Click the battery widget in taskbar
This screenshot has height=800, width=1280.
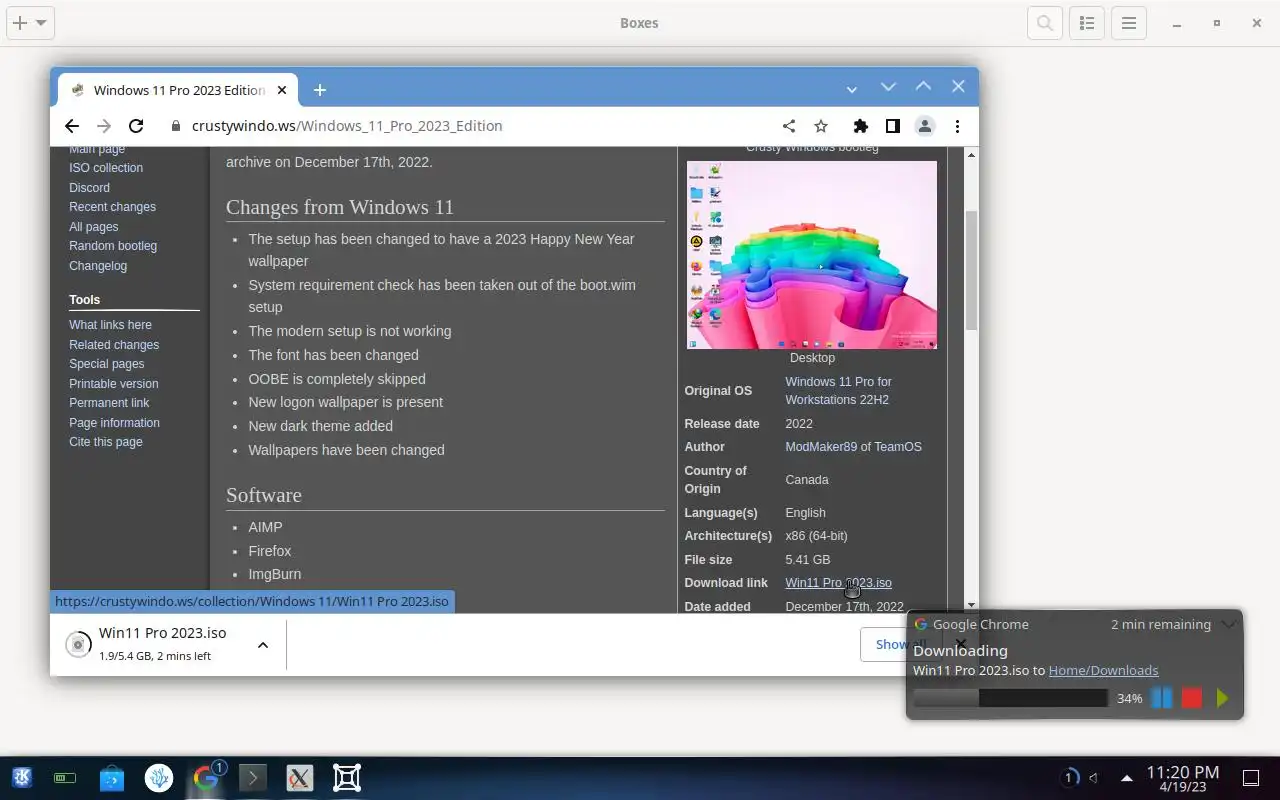65,778
